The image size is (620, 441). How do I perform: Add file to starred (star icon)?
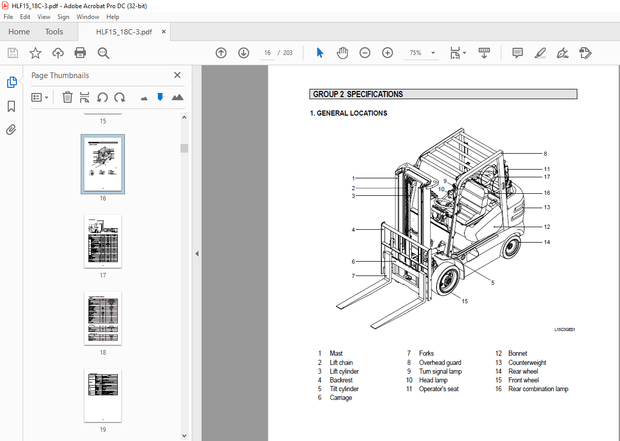36,53
